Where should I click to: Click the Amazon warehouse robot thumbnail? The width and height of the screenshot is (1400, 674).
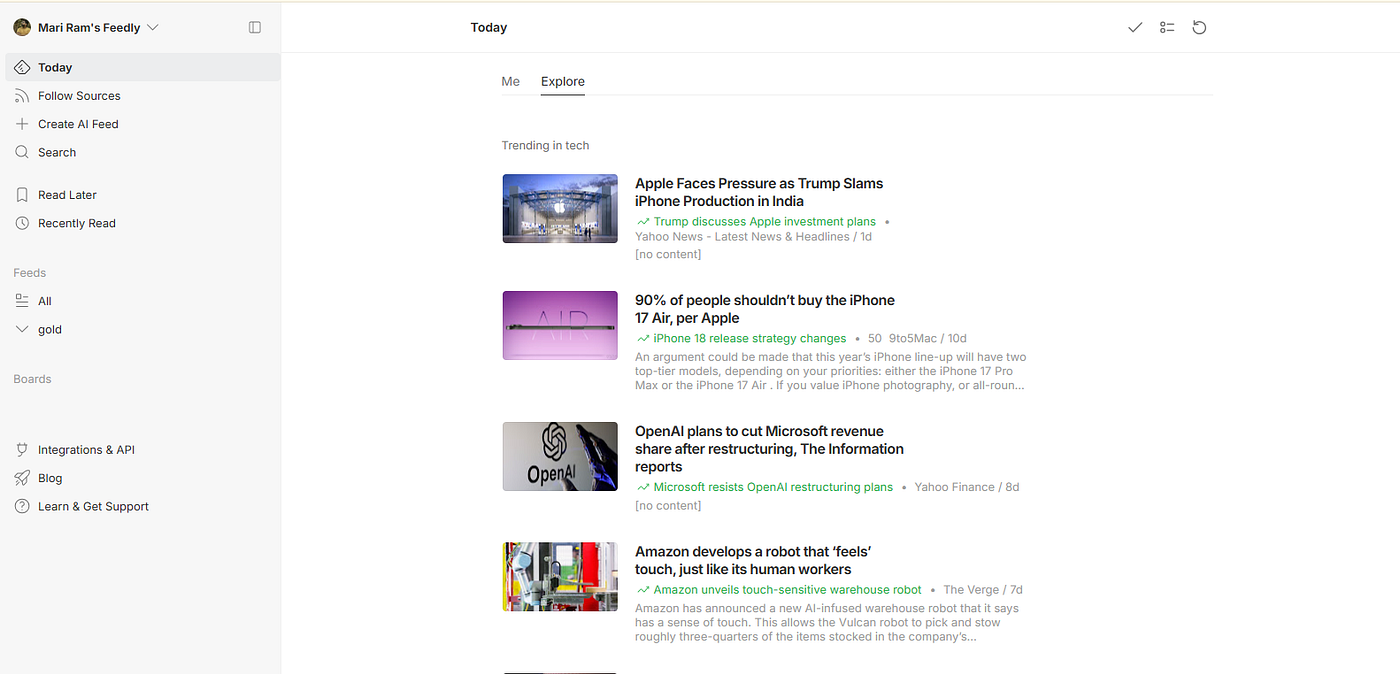(560, 576)
